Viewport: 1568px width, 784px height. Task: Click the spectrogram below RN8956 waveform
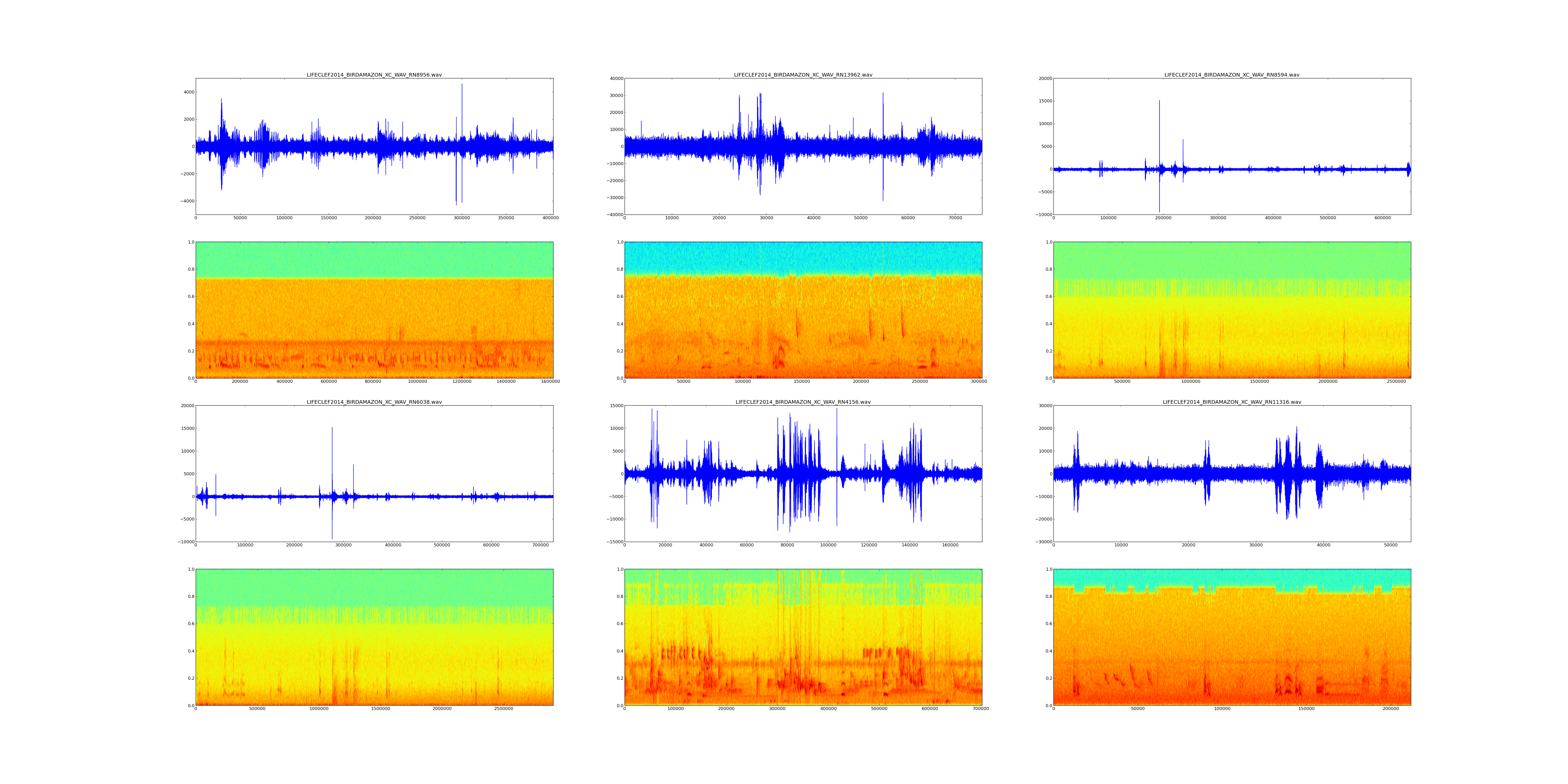click(374, 310)
